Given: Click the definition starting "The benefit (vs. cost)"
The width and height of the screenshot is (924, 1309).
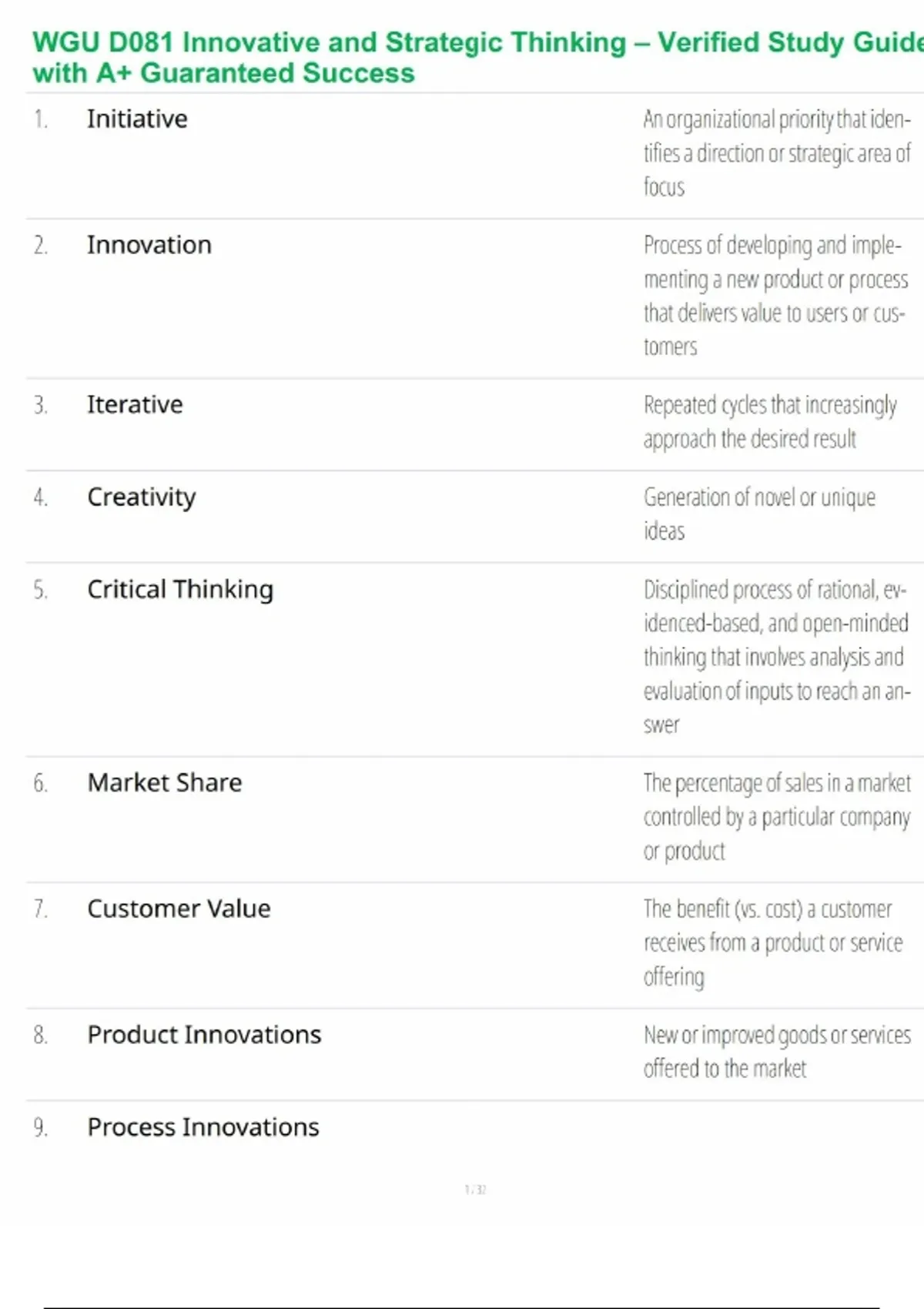Looking at the screenshot, I should pos(772,942).
